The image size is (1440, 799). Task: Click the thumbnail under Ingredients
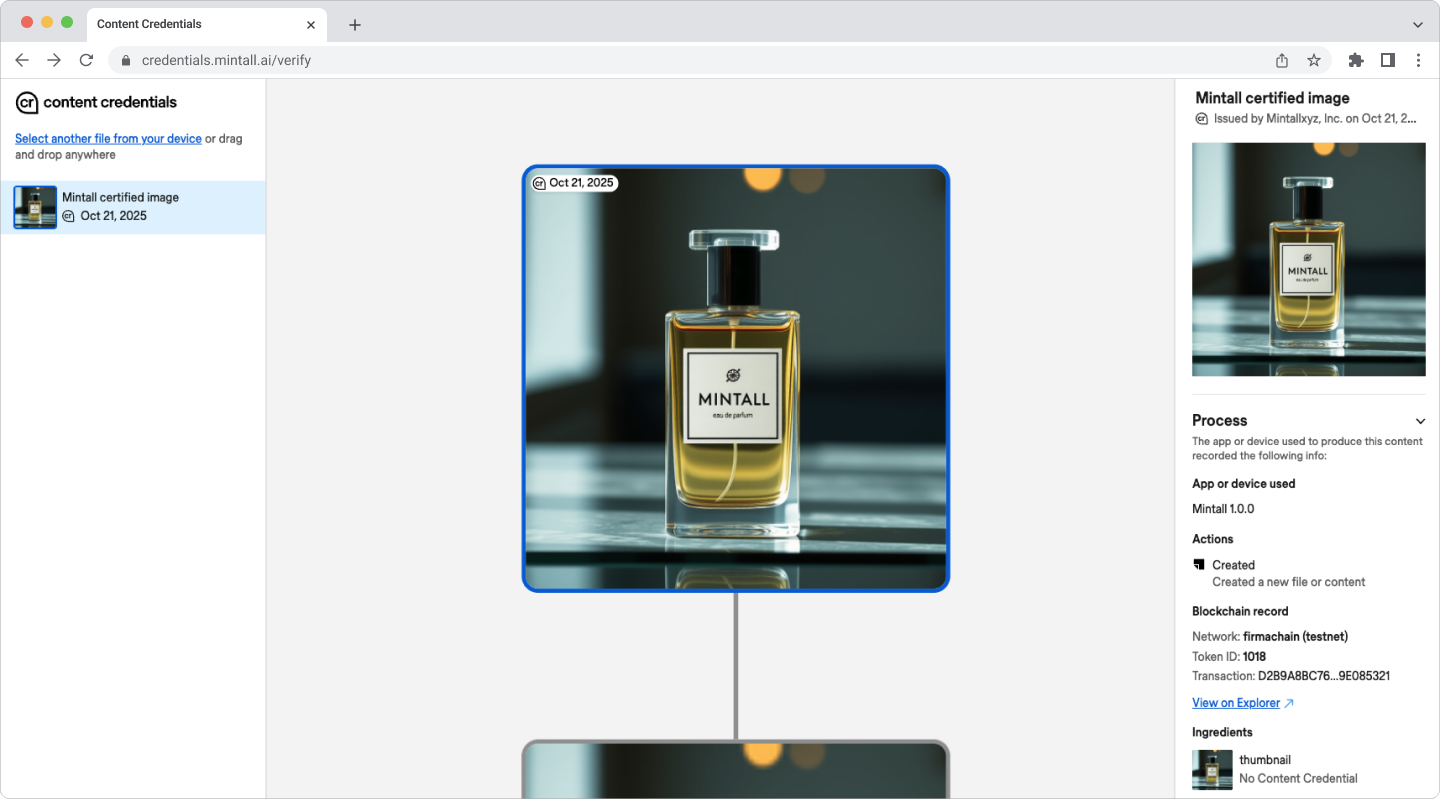pyautogui.click(x=1211, y=769)
